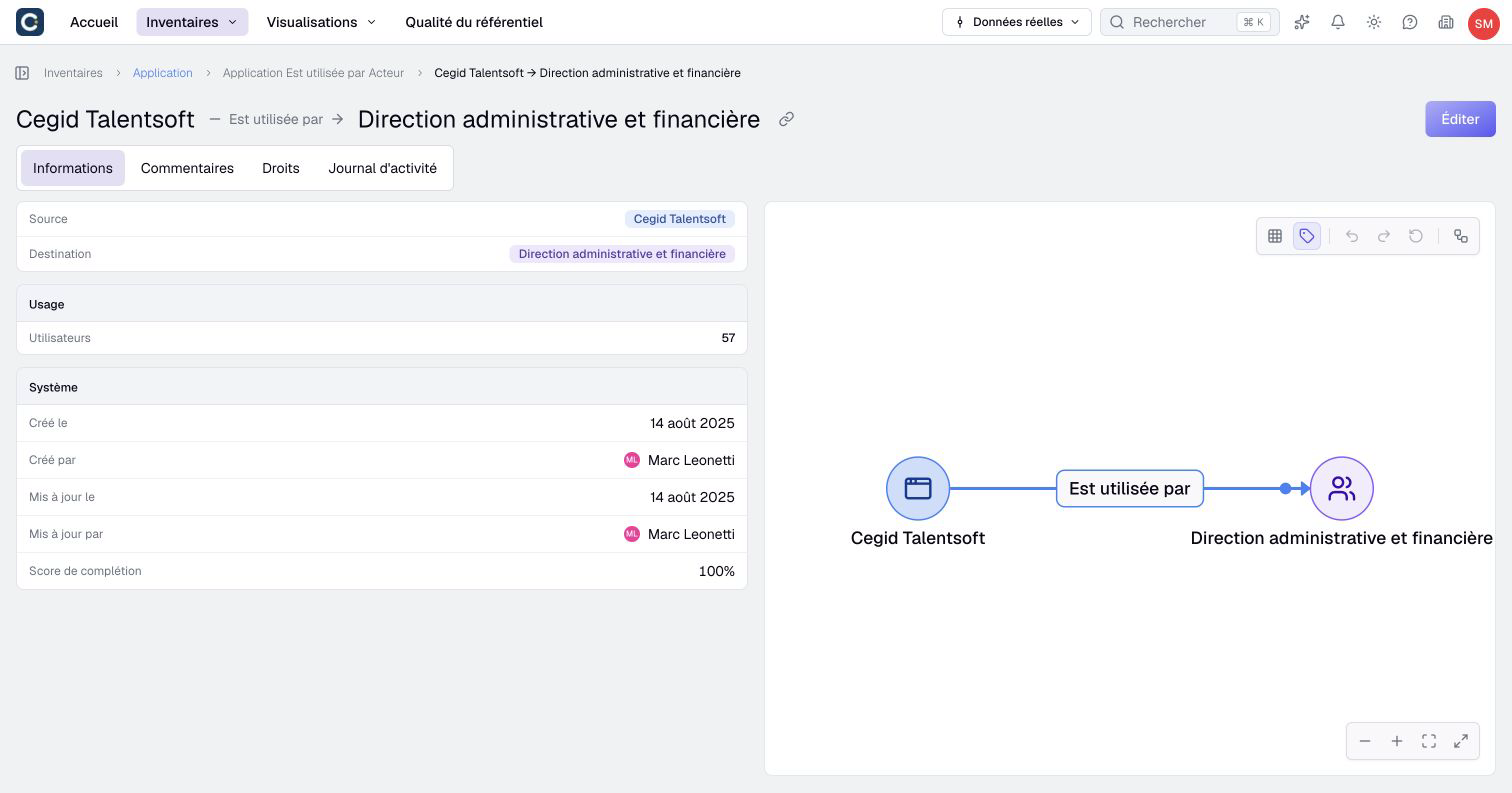Reset the diagram with the circular arrow icon
Viewport: 1512px width, 793px height.
[1416, 236]
